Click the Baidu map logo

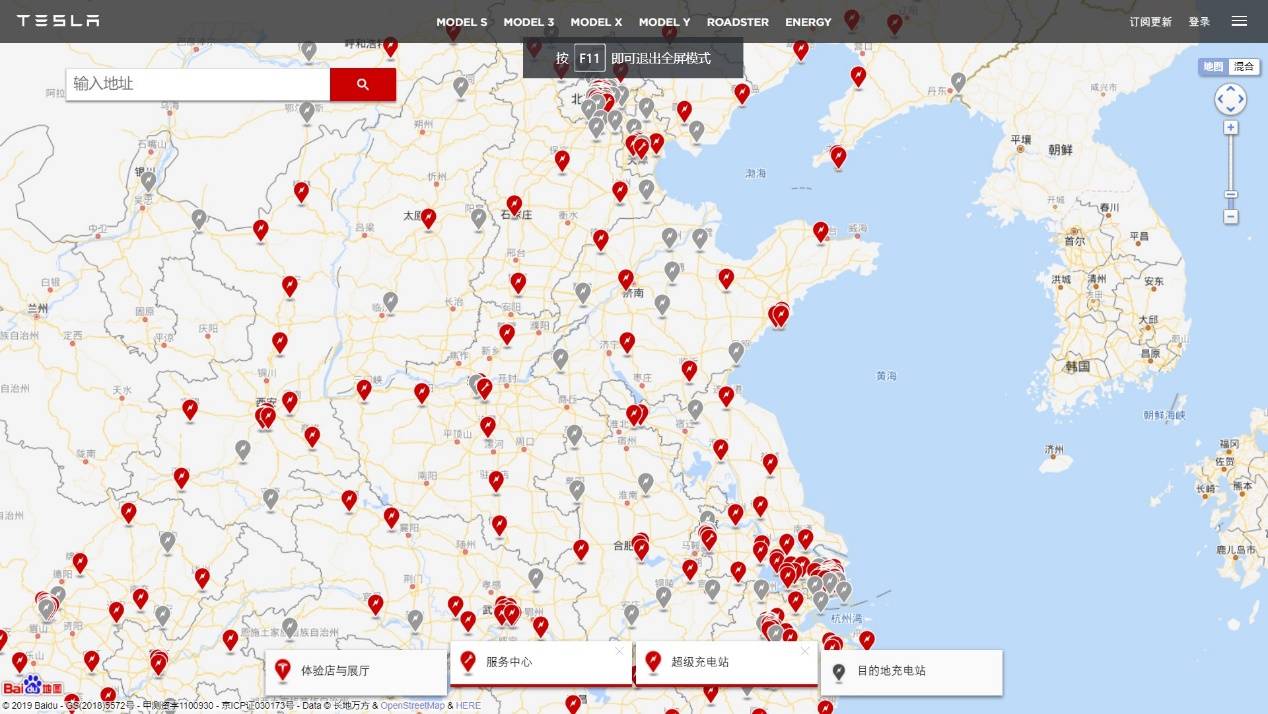tap(32, 686)
